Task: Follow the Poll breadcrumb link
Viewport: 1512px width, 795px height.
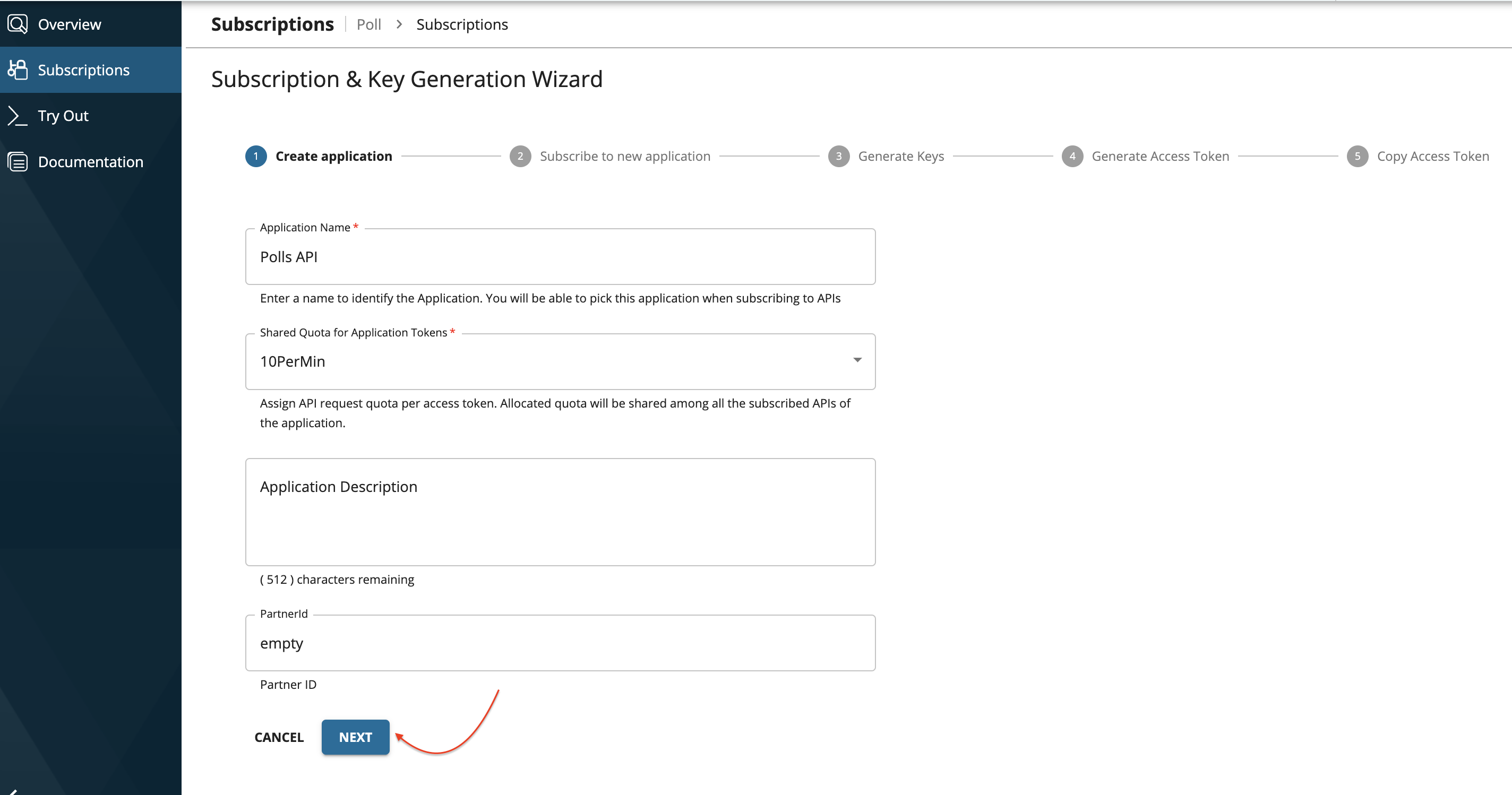Action: [368, 24]
